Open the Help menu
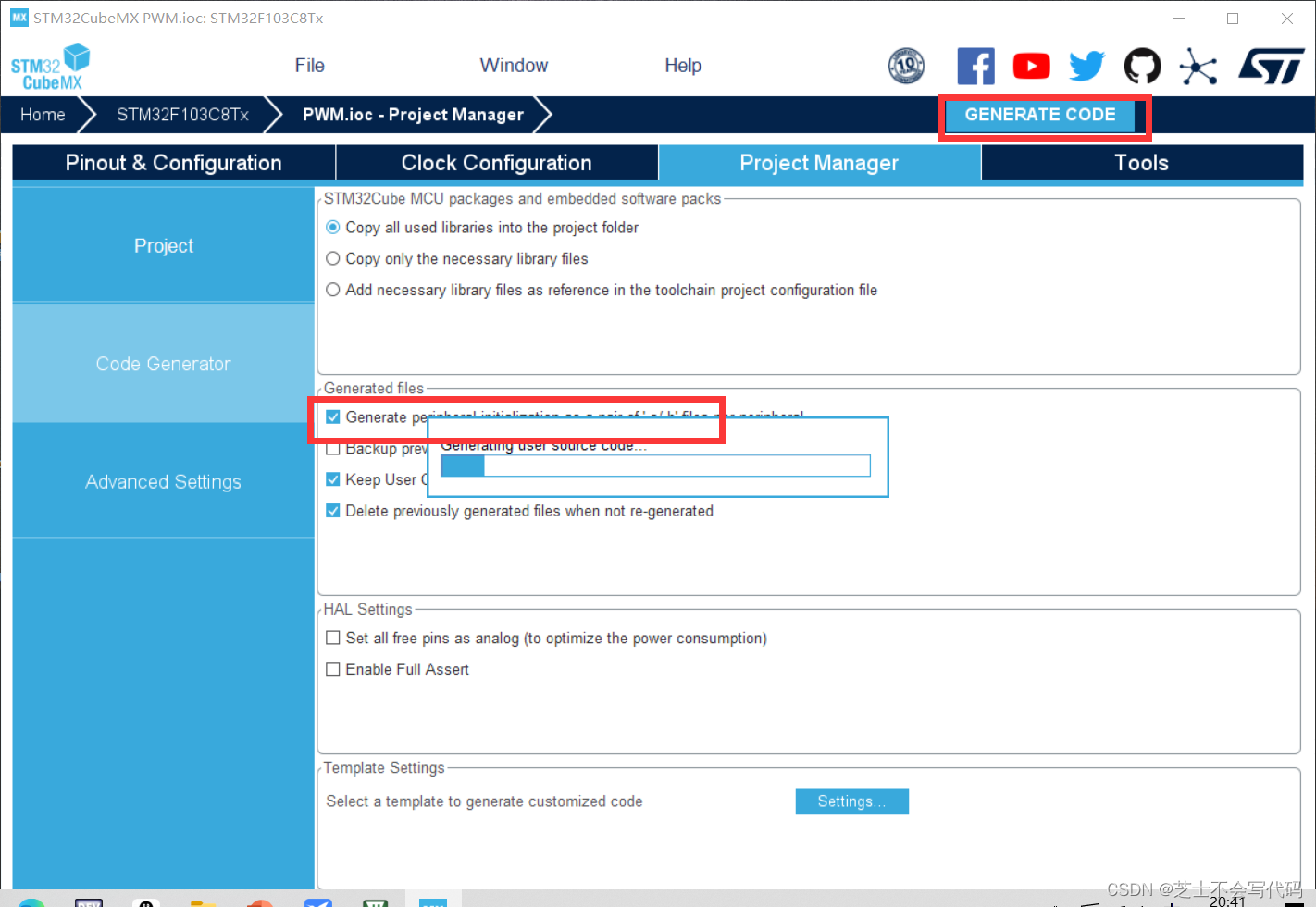Image resolution: width=1316 pixels, height=907 pixels. point(683,66)
